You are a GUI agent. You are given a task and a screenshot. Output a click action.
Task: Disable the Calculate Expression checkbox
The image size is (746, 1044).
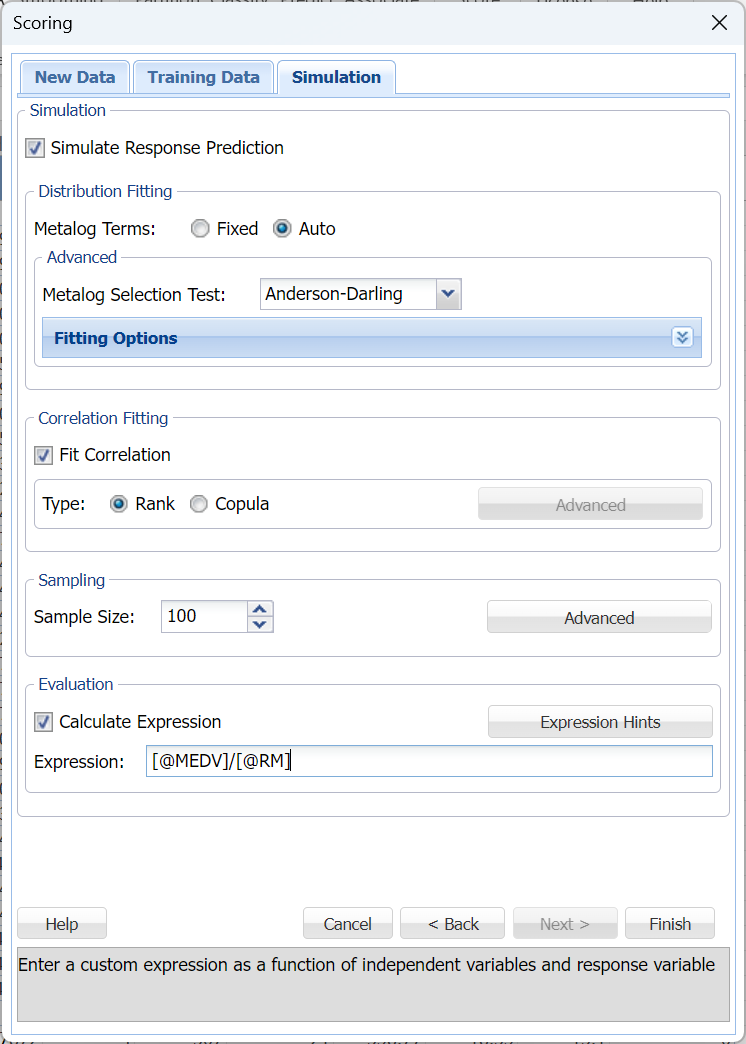point(44,722)
